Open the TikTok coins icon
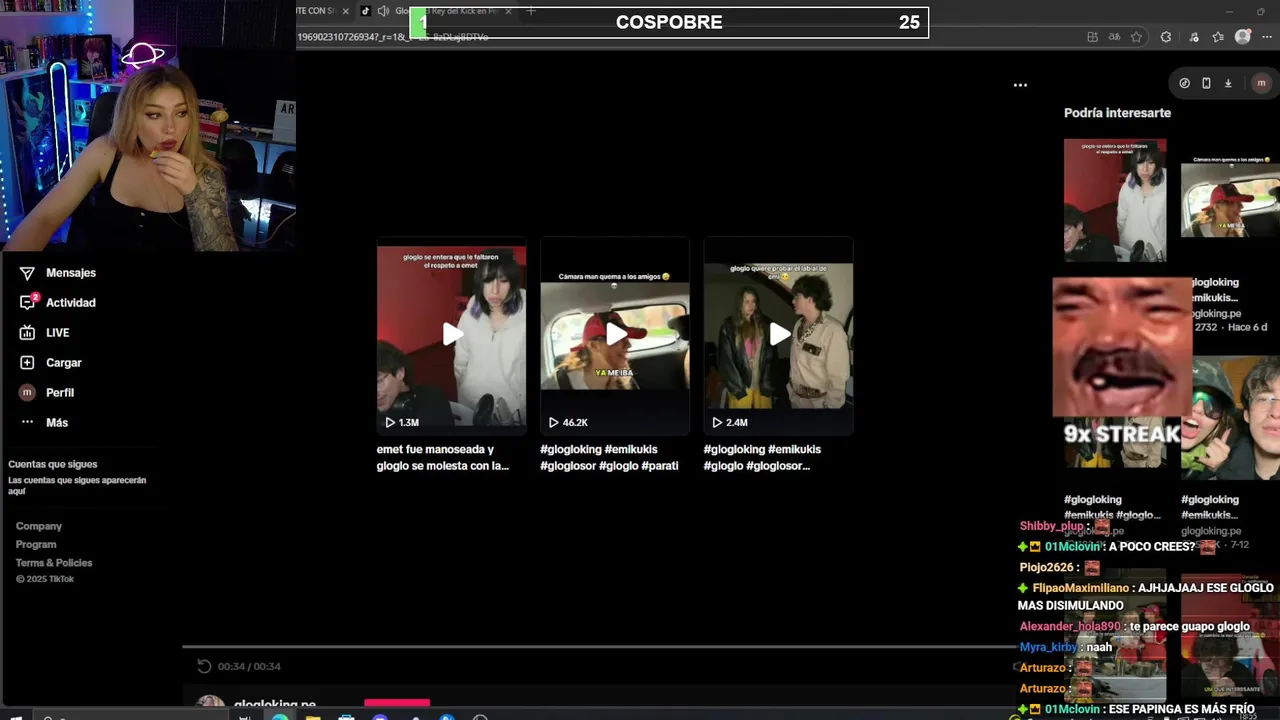1280x720 pixels. pyautogui.click(x=1184, y=83)
